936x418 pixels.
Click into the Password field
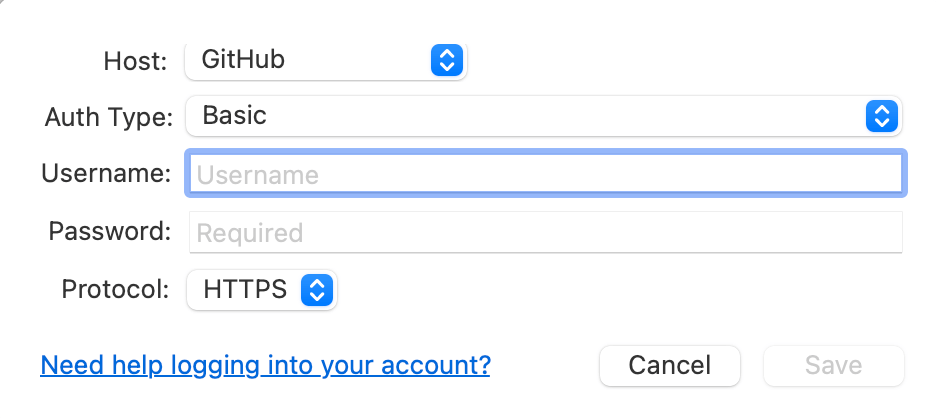(x=546, y=233)
